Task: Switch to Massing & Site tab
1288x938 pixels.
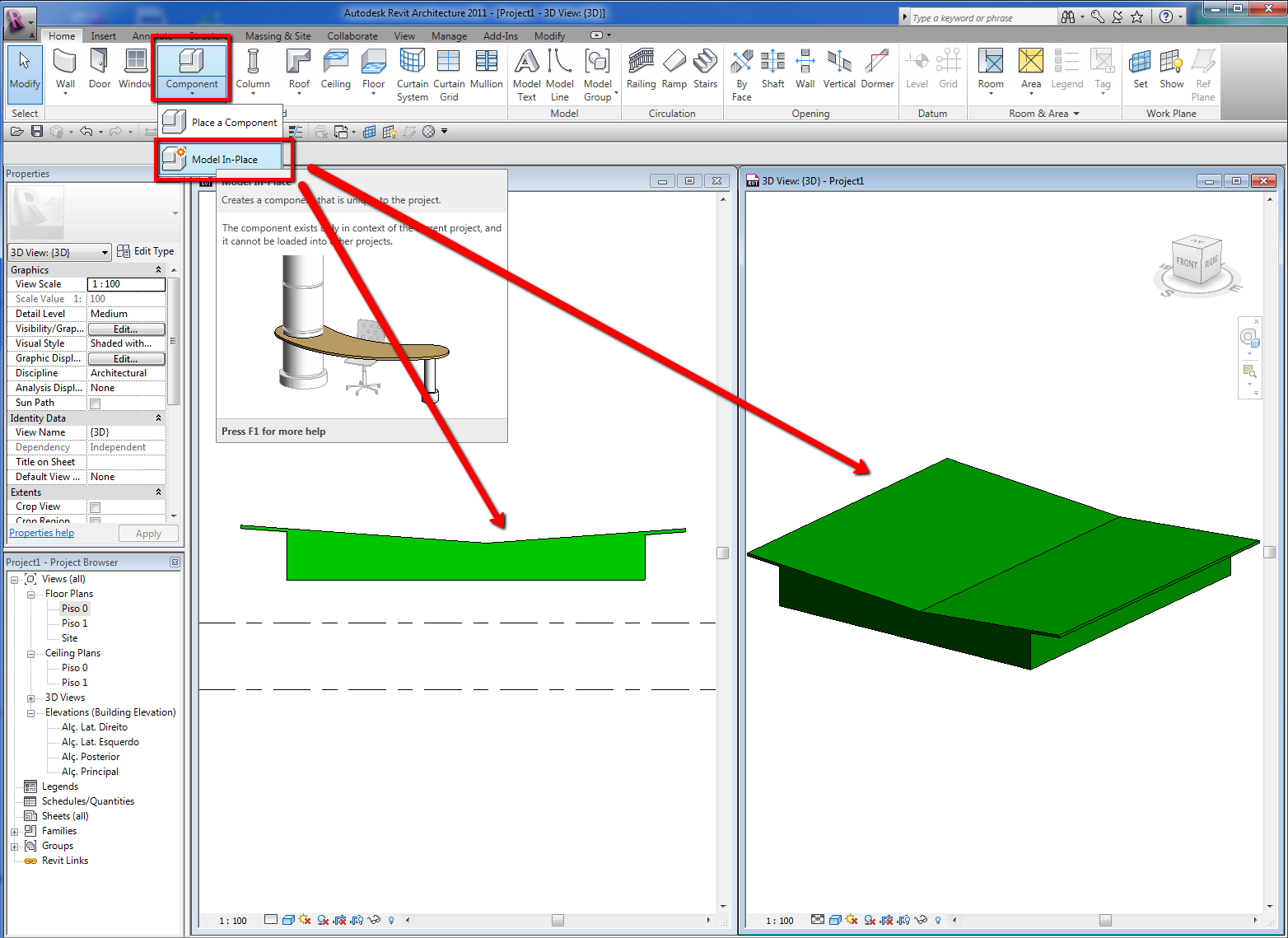Action: (278, 36)
